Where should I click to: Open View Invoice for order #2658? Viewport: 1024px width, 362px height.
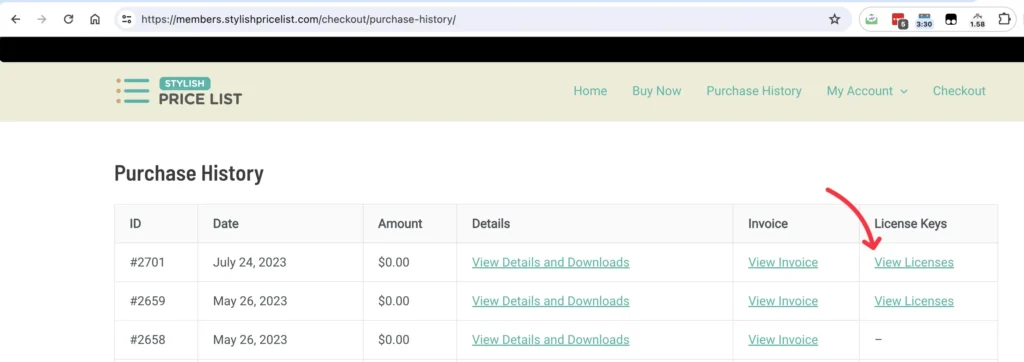point(783,340)
